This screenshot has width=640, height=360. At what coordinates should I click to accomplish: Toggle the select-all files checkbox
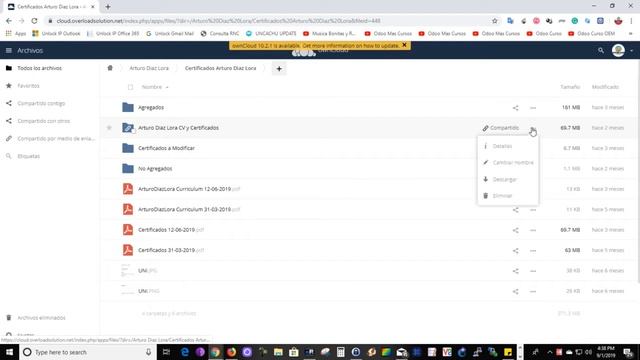point(131,87)
